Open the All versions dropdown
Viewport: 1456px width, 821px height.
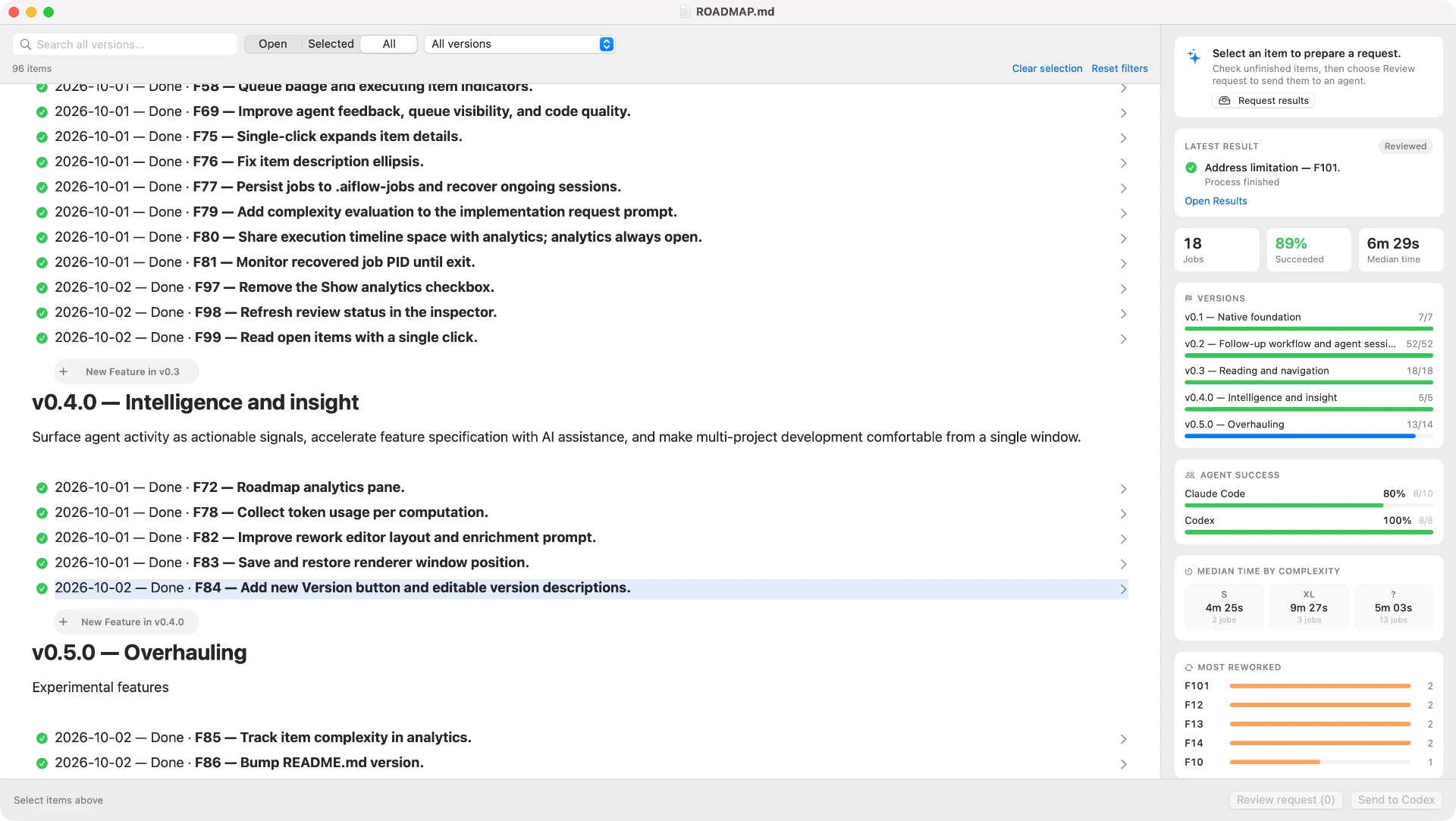pos(519,44)
